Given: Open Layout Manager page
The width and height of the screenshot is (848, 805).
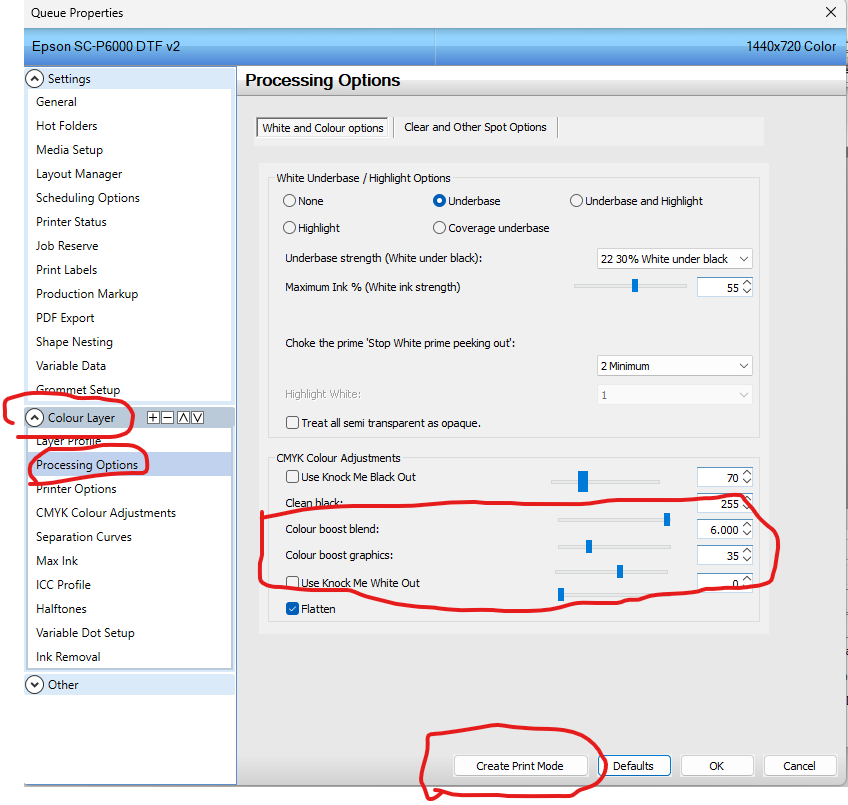Looking at the screenshot, I should point(79,174).
